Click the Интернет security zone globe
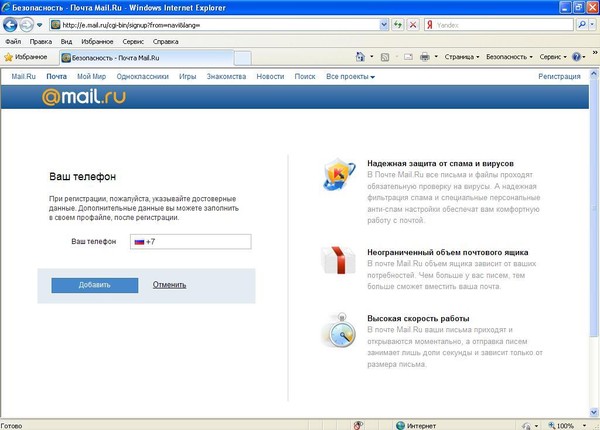 [400, 425]
